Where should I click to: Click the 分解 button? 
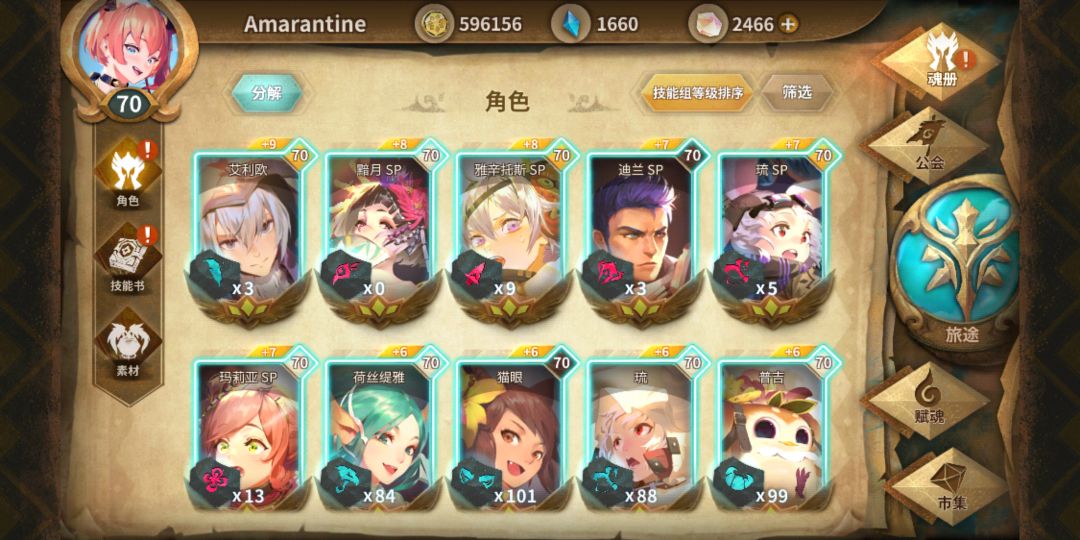[267, 93]
